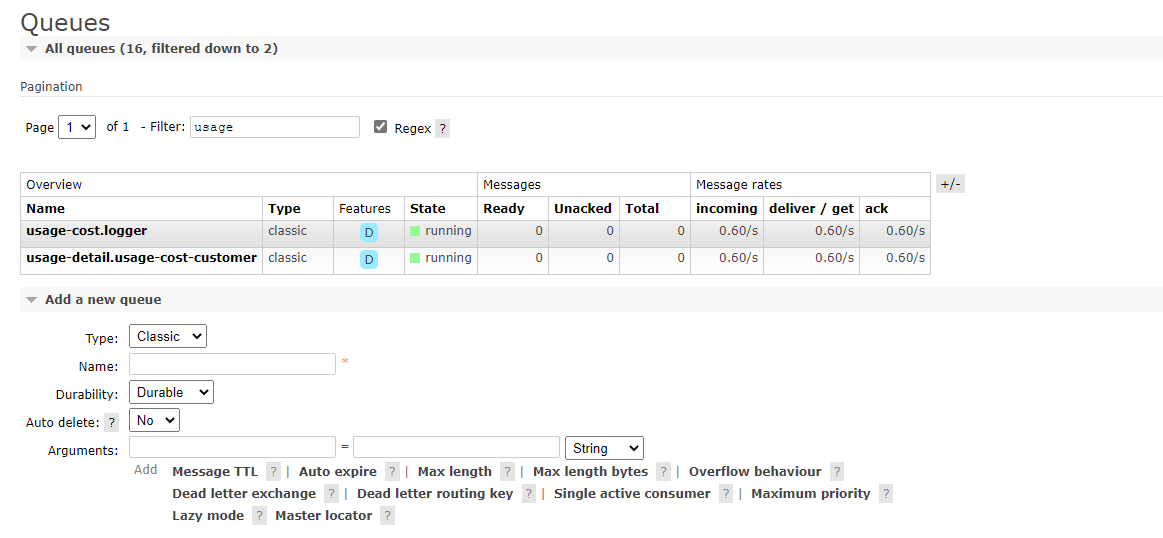The height and width of the screenshot is (538, 1163).
Task: Click the D feature badge for usage-cost.logger
Action: pos(369,233)
